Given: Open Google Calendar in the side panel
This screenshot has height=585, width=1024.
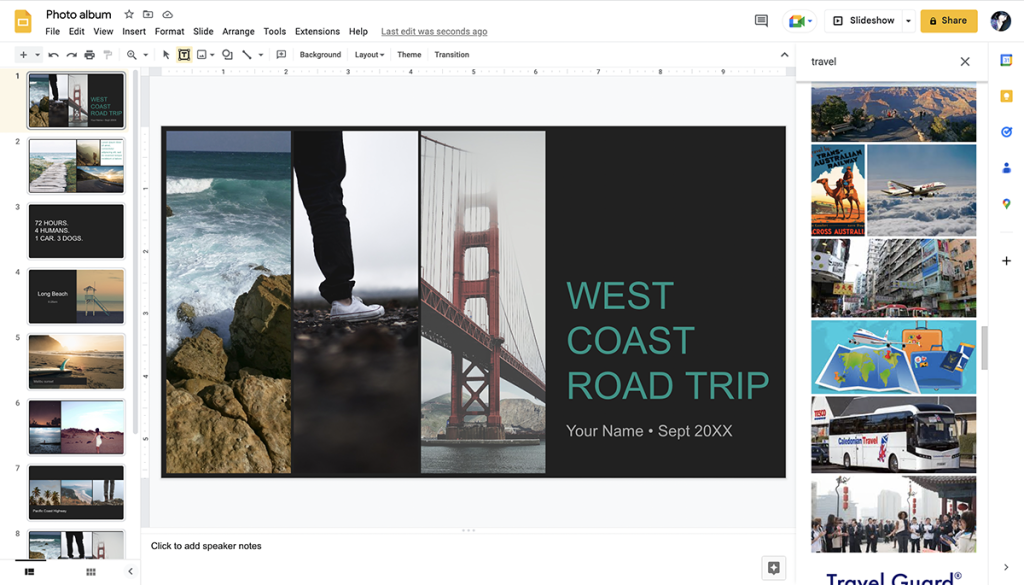Looking at the screenshot, I should point(1006,61).
